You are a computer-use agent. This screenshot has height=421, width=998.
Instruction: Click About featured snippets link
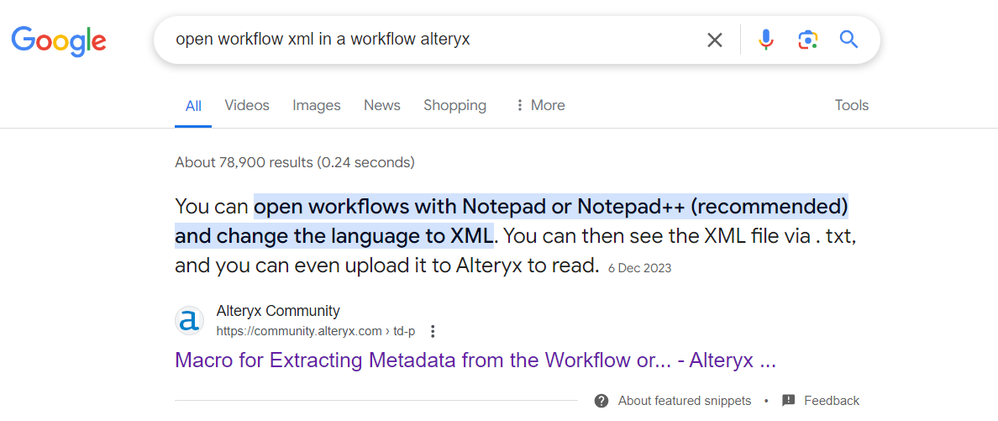684,401
